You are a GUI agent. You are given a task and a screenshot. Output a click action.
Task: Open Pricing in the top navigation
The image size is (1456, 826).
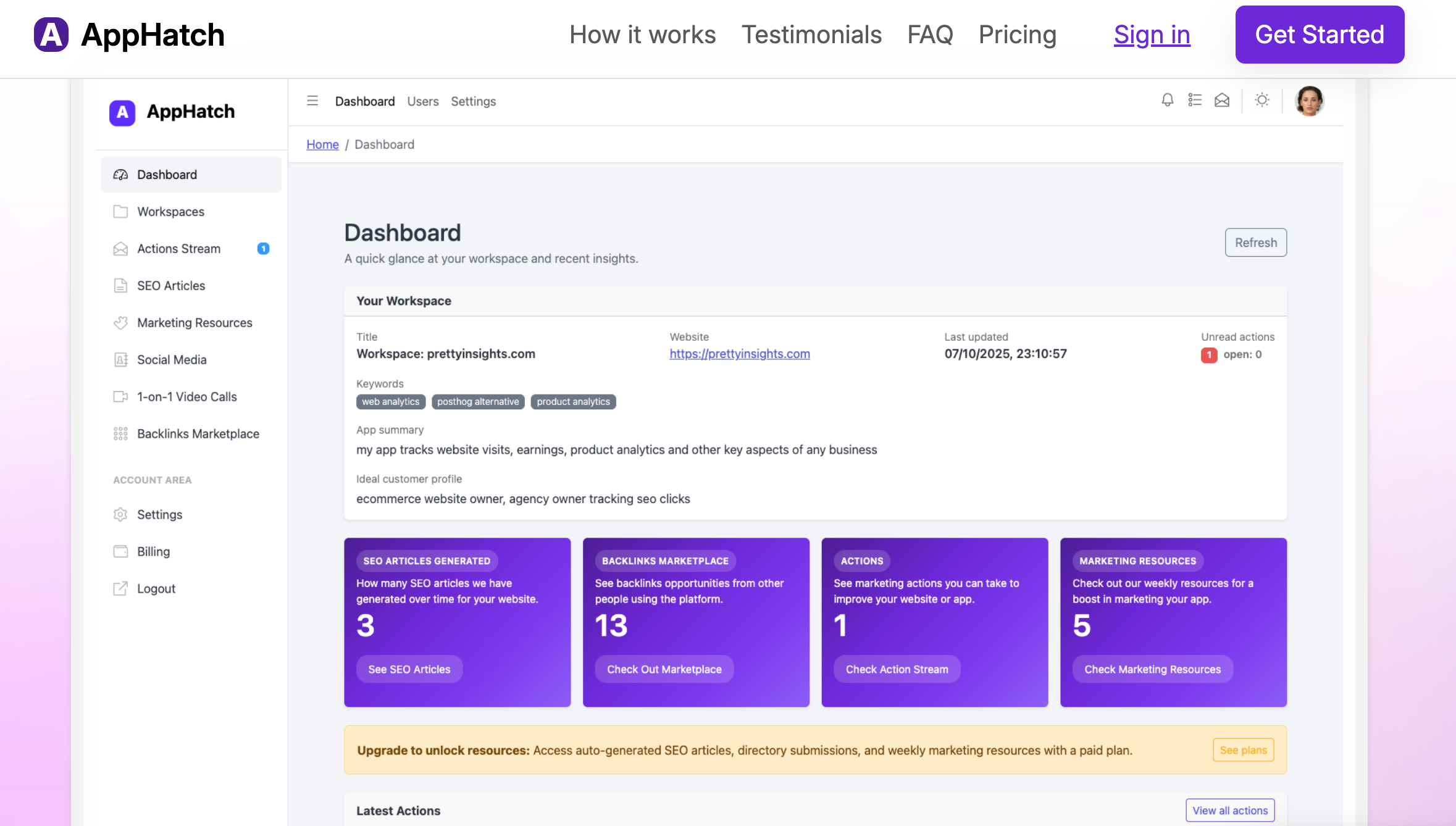click(x=1017, y=35)
